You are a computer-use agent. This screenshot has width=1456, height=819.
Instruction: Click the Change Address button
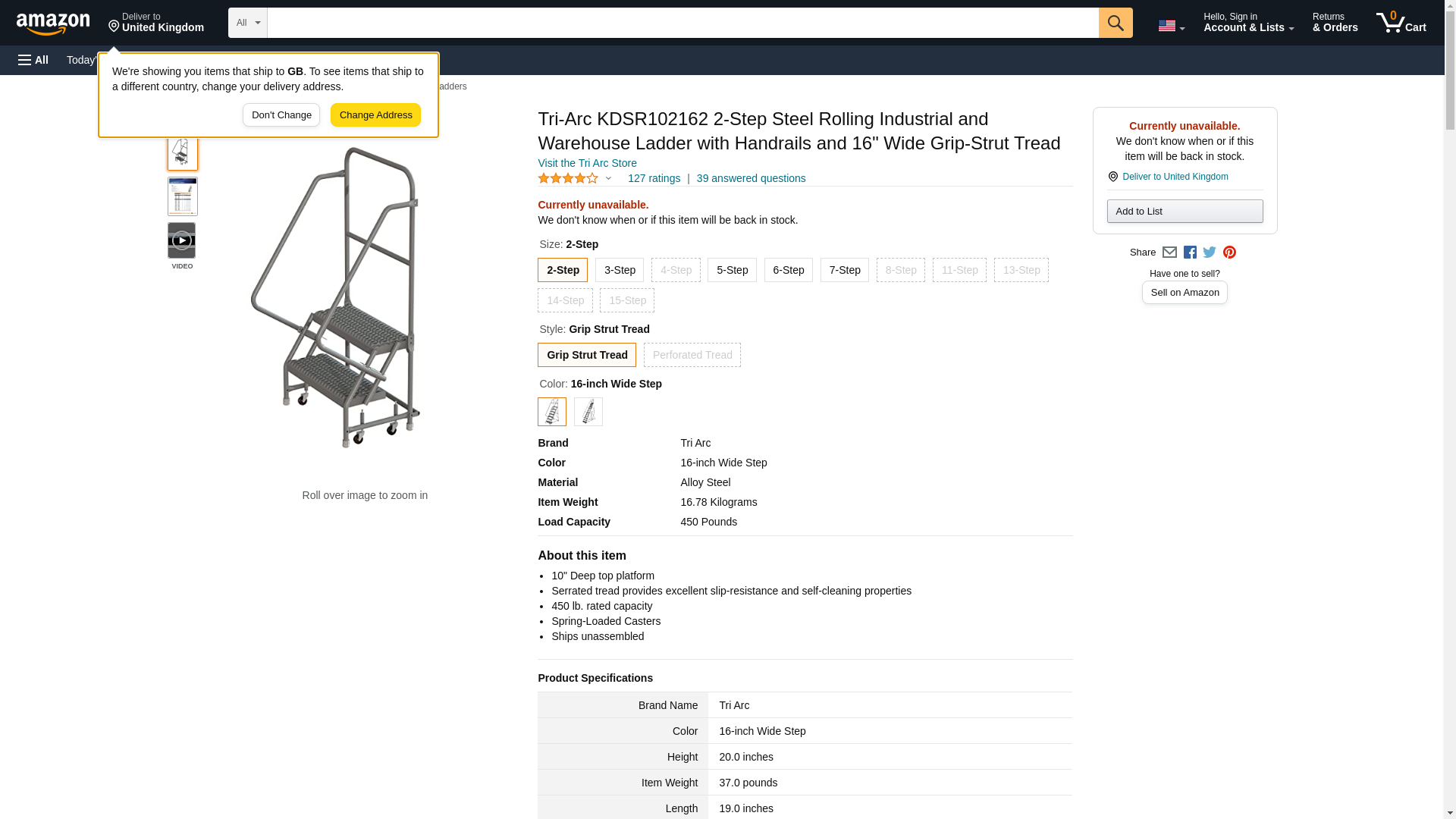click(x=375, y=115)
